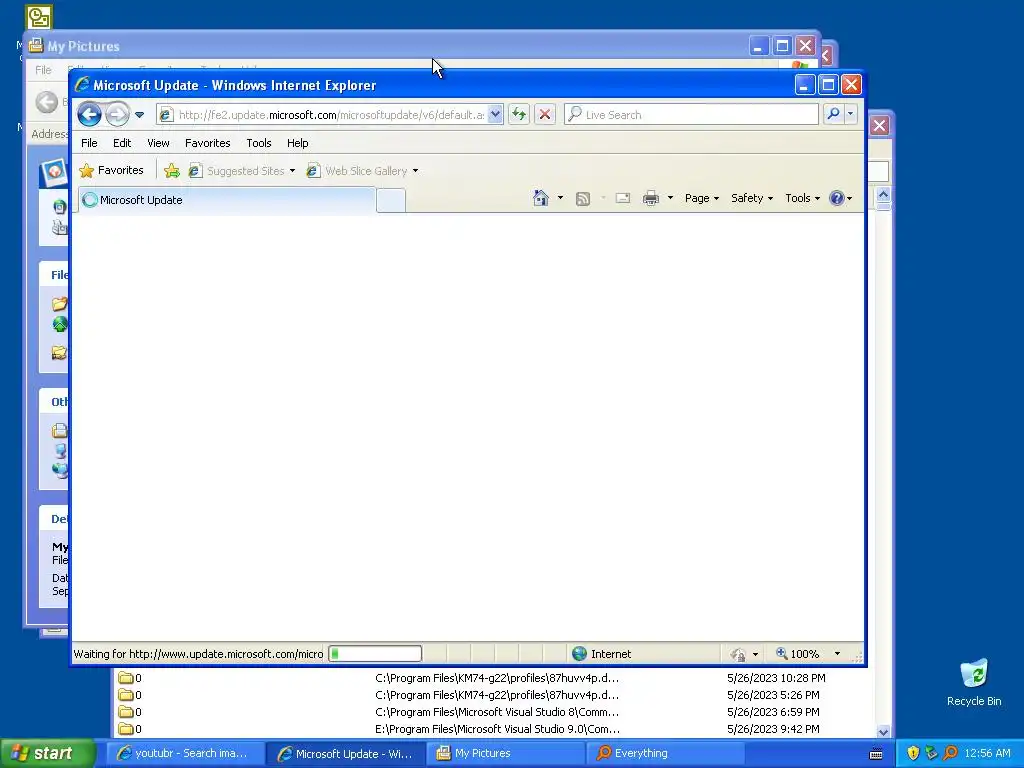Expand the zoom level dropdown arrow

point(837,654)
